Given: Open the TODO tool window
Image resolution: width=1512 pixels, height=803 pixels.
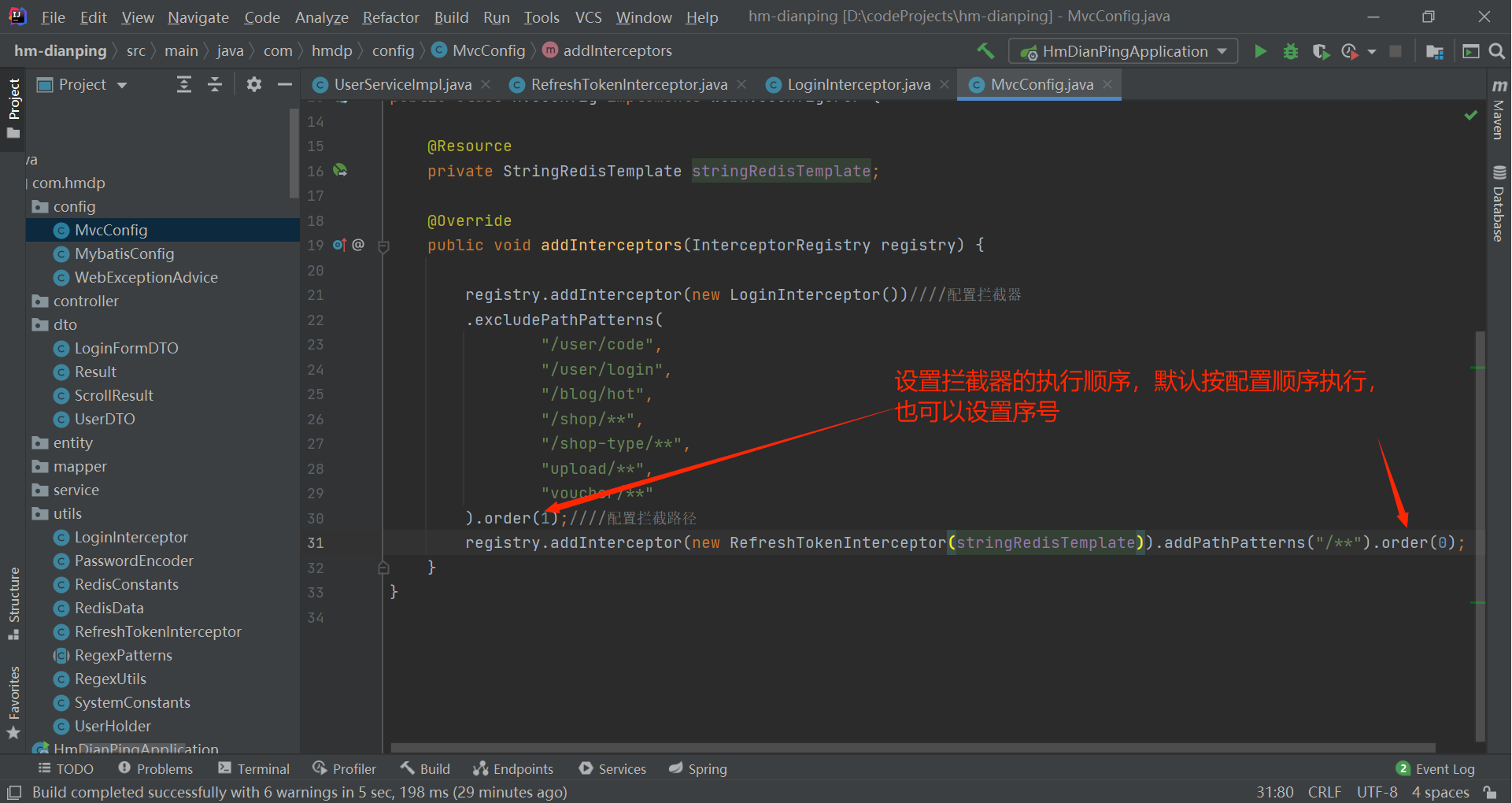Looking at the screenshot, I should 66,769.
